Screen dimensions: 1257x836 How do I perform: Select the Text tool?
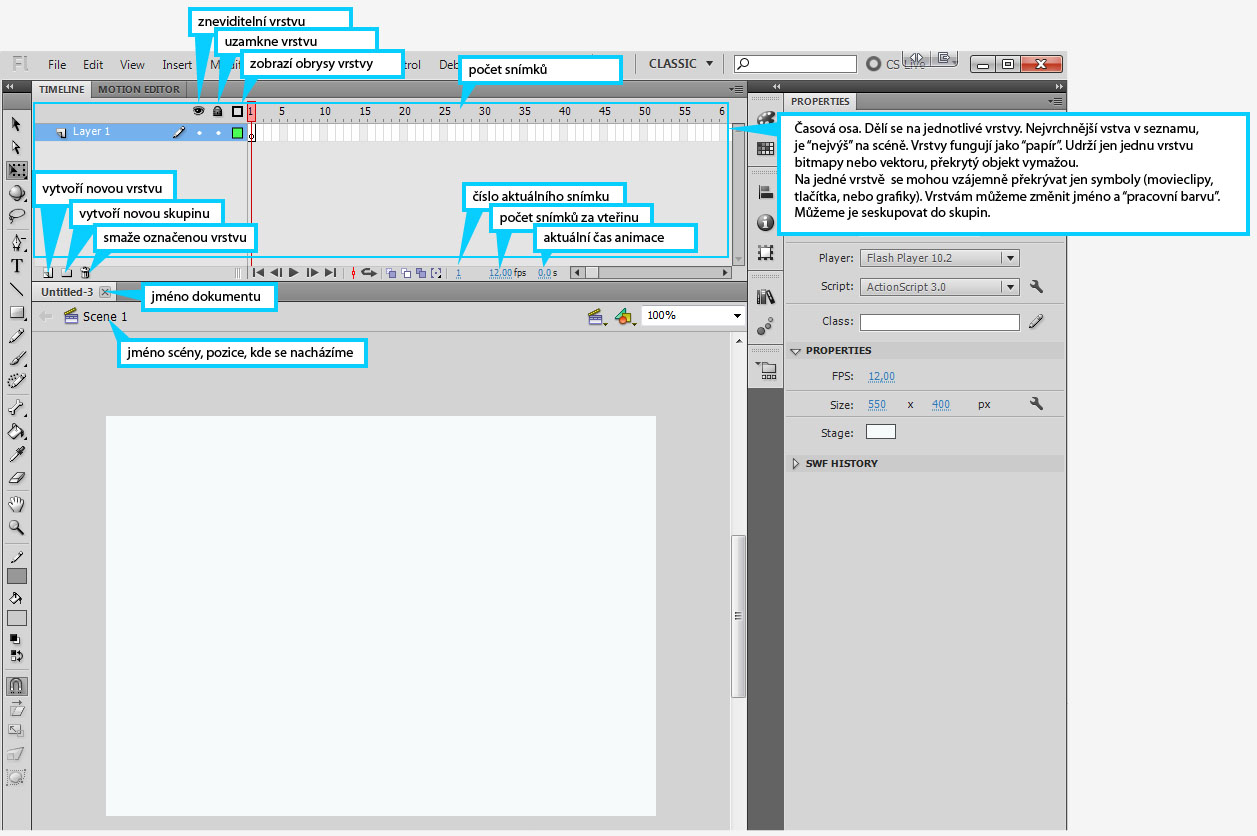click(x=17, y=266)
